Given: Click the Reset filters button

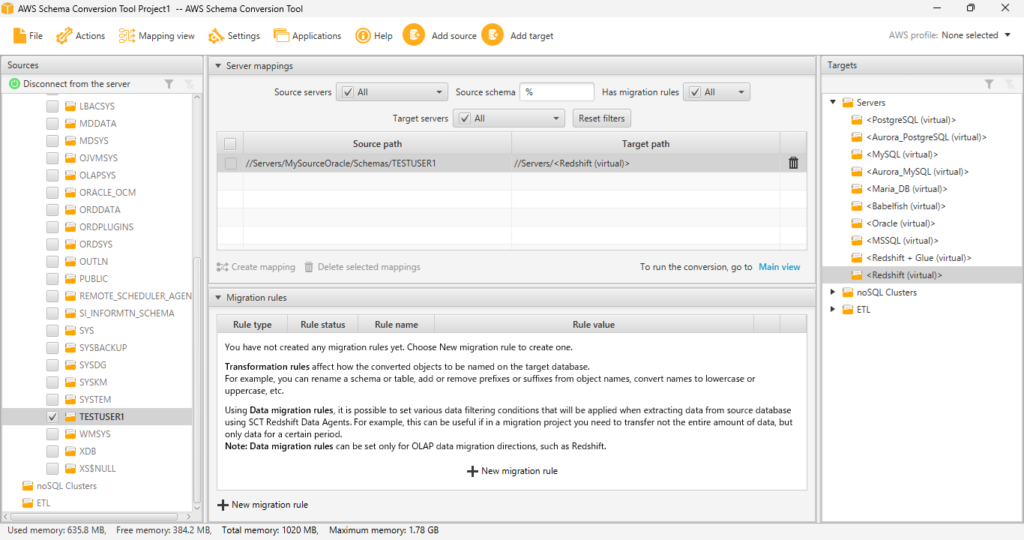Looking at the screenshot, I should 602,118.
